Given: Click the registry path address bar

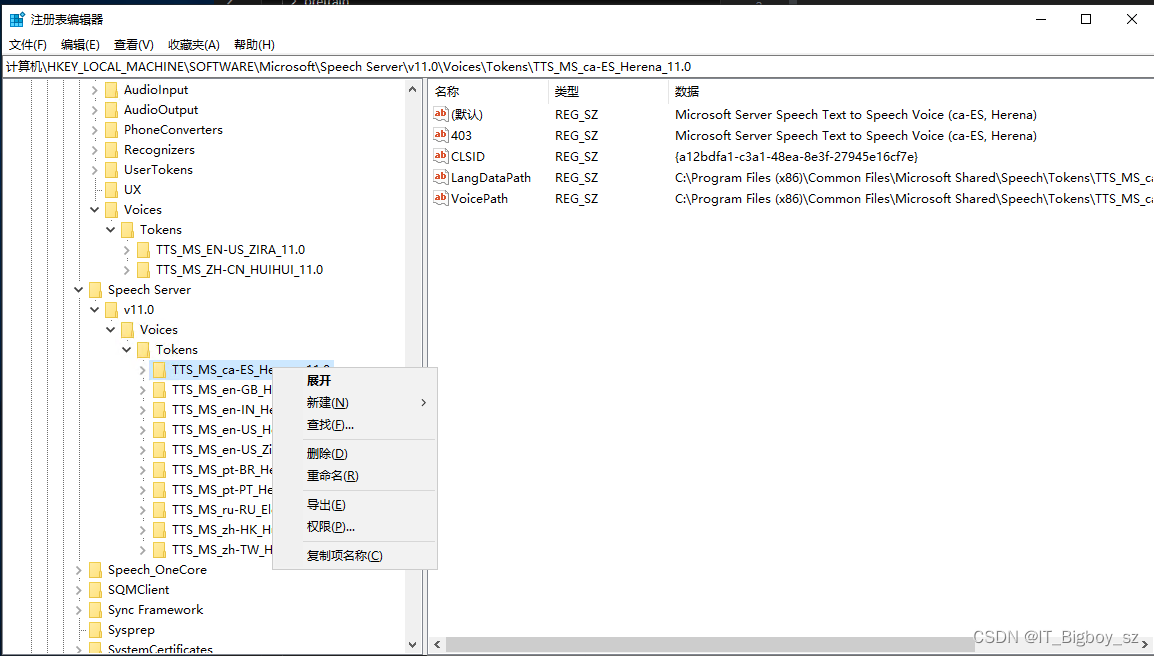Looking at the screenshot, I should click(400, 66).
